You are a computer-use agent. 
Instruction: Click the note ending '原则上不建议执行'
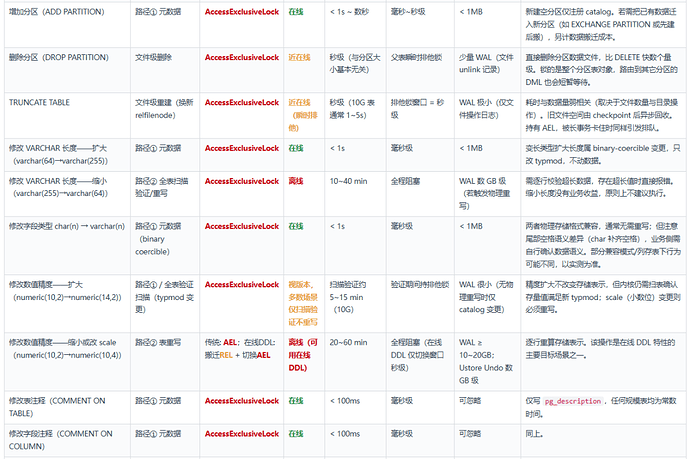[x=603, y=194]
